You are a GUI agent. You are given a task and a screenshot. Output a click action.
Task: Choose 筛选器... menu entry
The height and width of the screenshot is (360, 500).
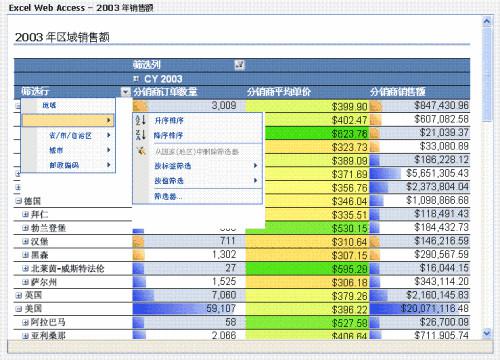197,196
